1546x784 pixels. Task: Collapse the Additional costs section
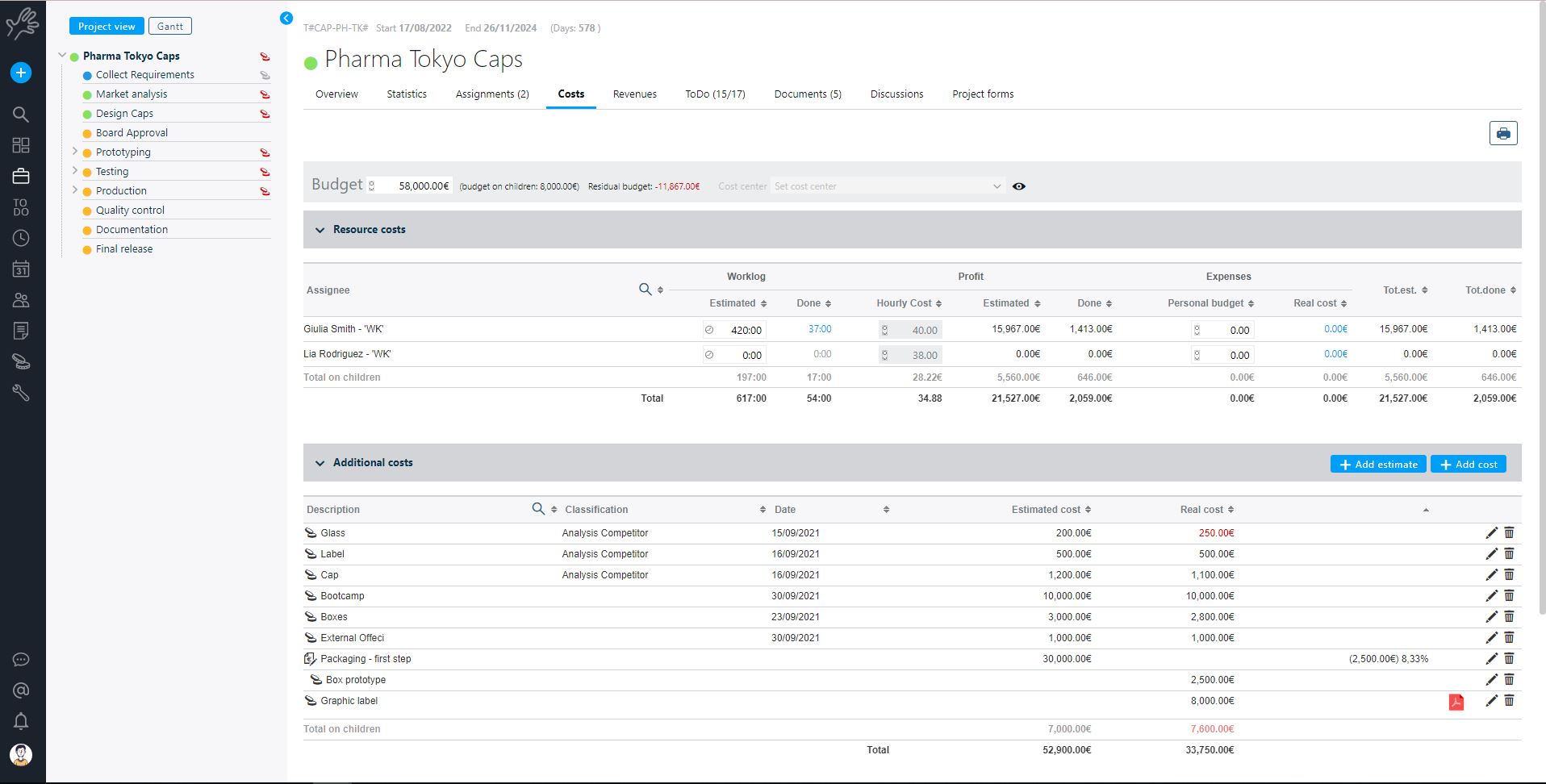click(320, 463)
